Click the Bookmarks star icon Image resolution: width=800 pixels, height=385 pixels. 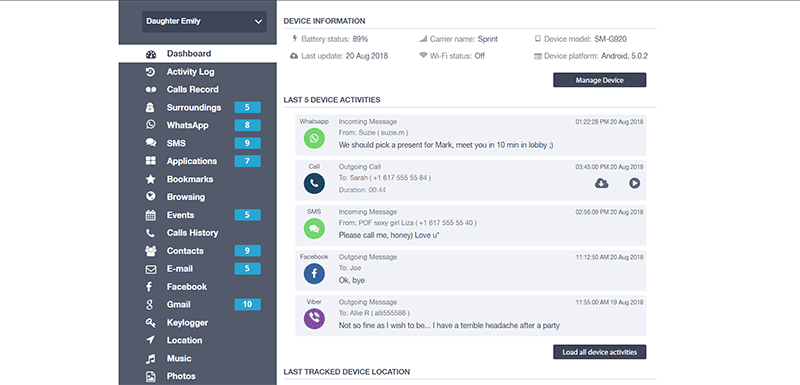[x=151, y=179]
